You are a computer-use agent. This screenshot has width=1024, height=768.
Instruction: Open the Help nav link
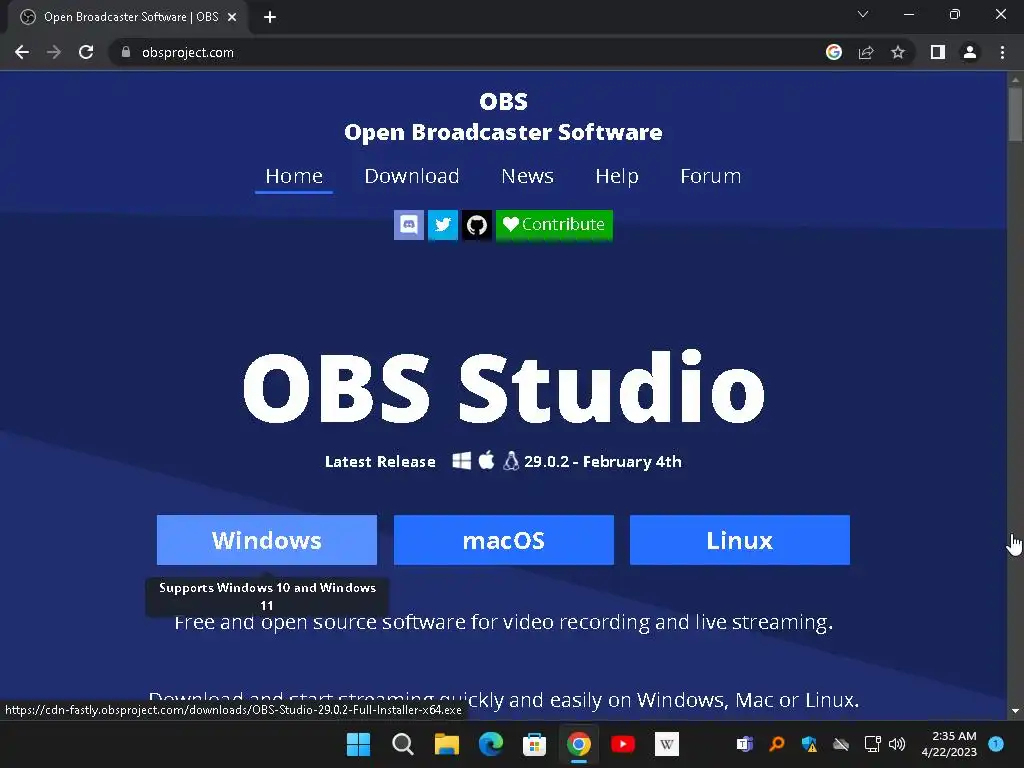coord(616,176)
